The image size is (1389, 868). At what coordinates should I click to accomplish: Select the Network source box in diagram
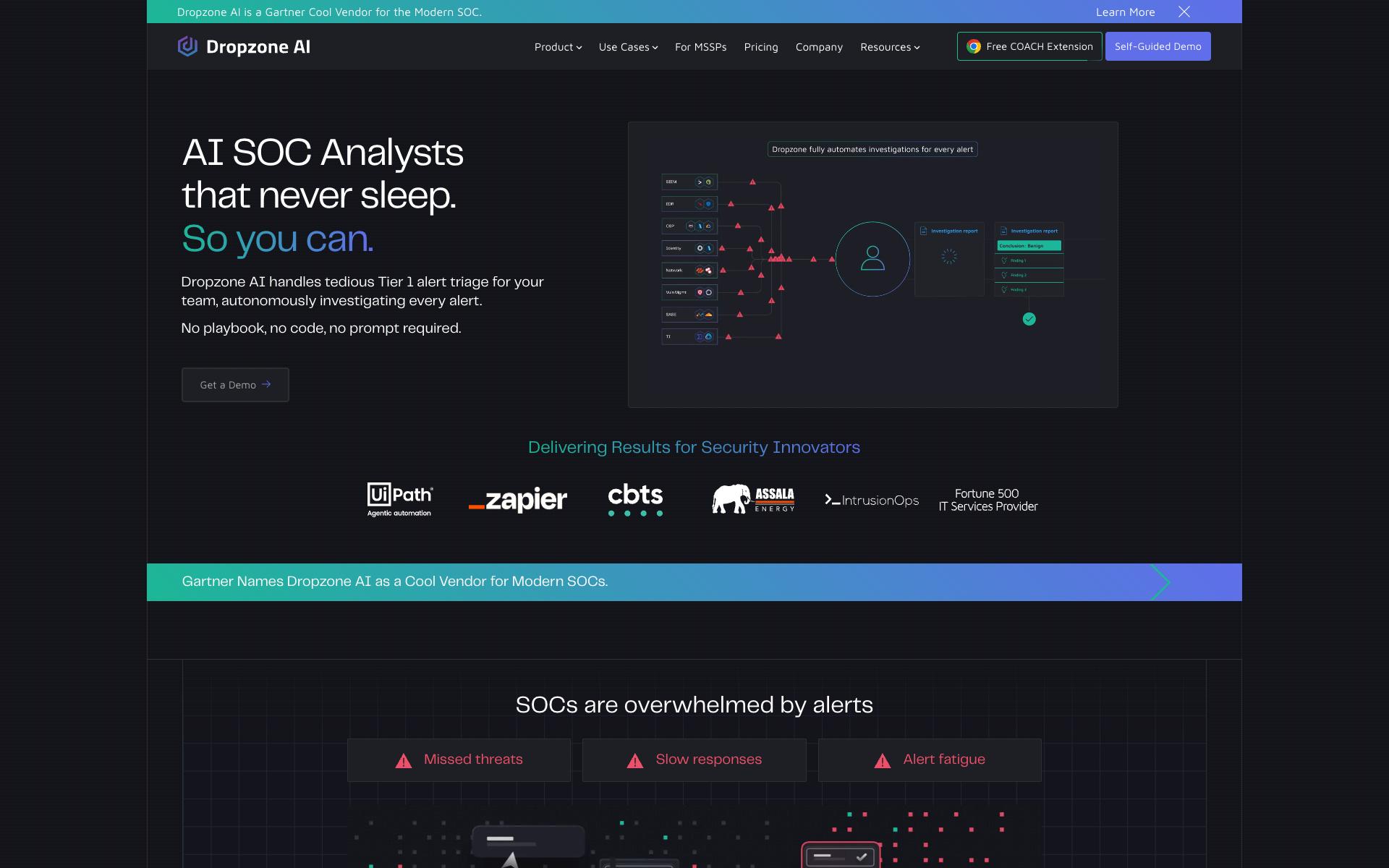[x=689, y=271]
